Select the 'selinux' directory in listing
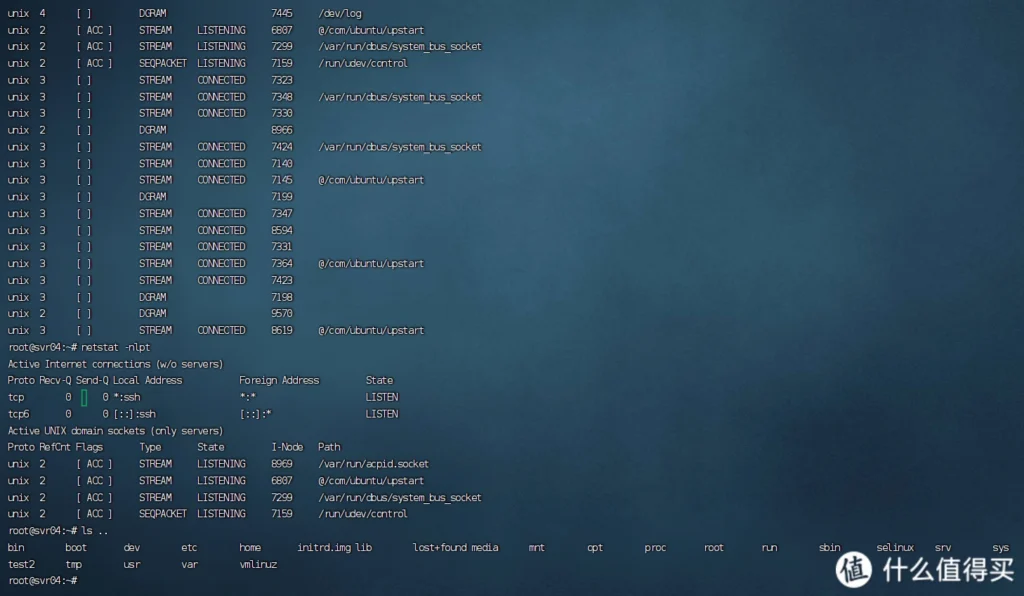The width and height of the screenshot is (1024, 596). pos(895,548)
